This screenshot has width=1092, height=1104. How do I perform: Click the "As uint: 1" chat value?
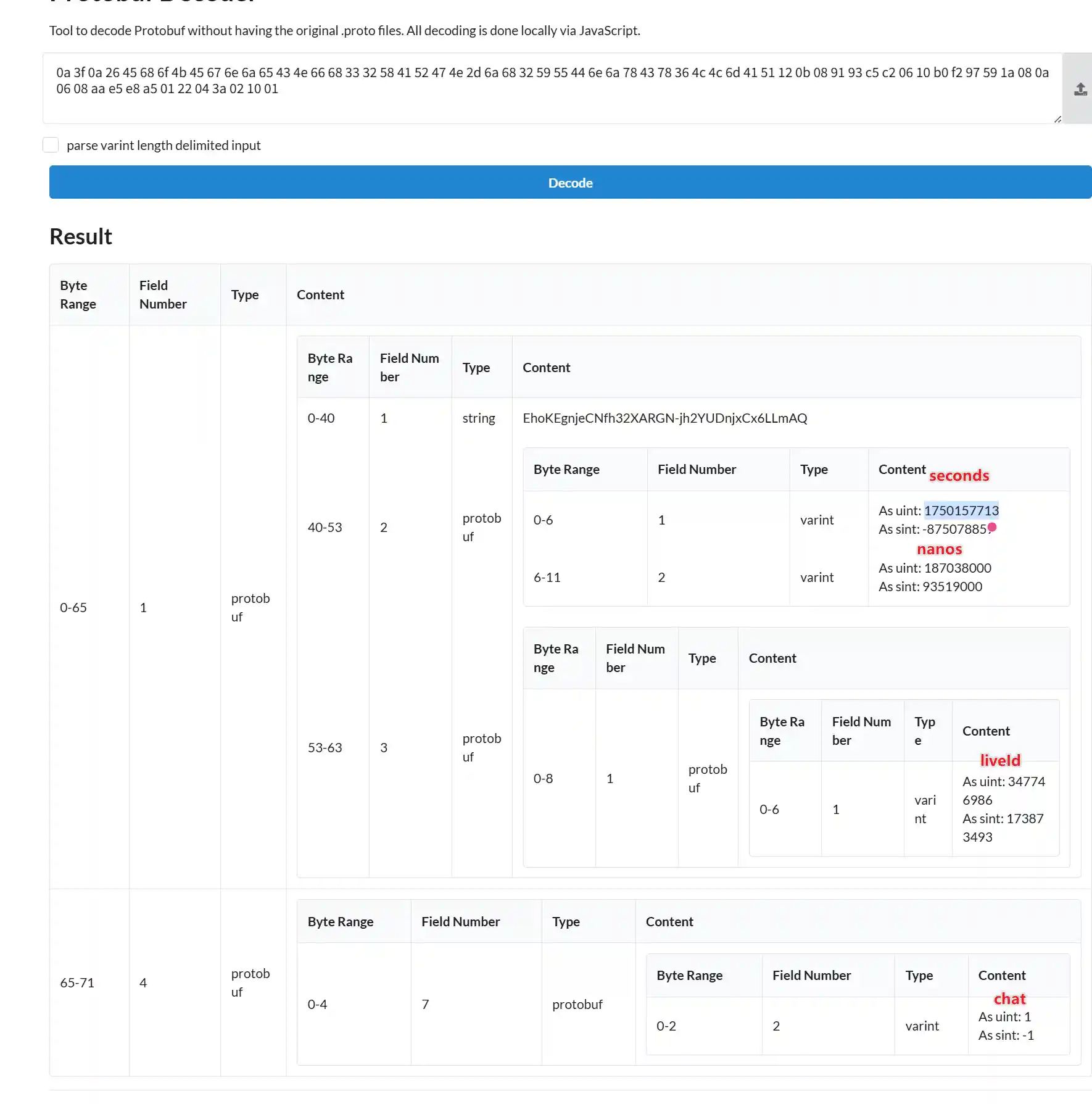click(x=1004, y=1016)
